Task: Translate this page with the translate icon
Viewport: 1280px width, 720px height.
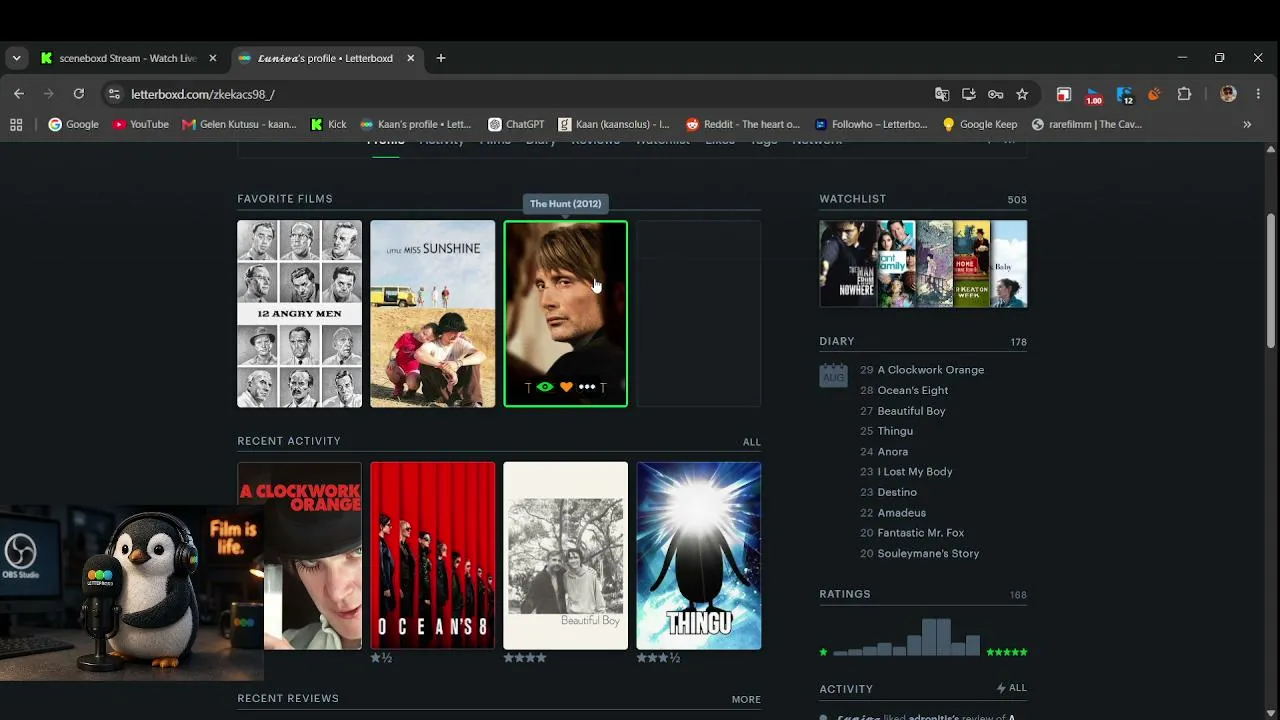Action: [x=942, y=94]
